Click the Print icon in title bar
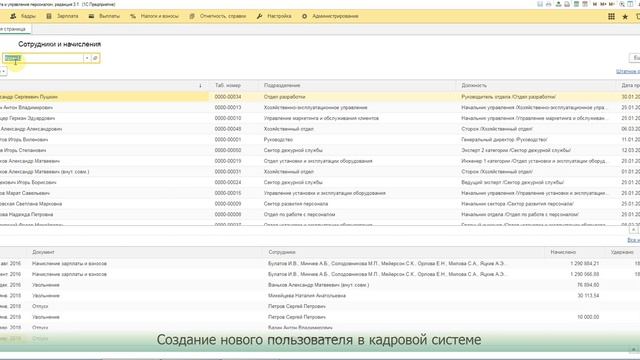This screenshot has height=360, width=640. 549,4
